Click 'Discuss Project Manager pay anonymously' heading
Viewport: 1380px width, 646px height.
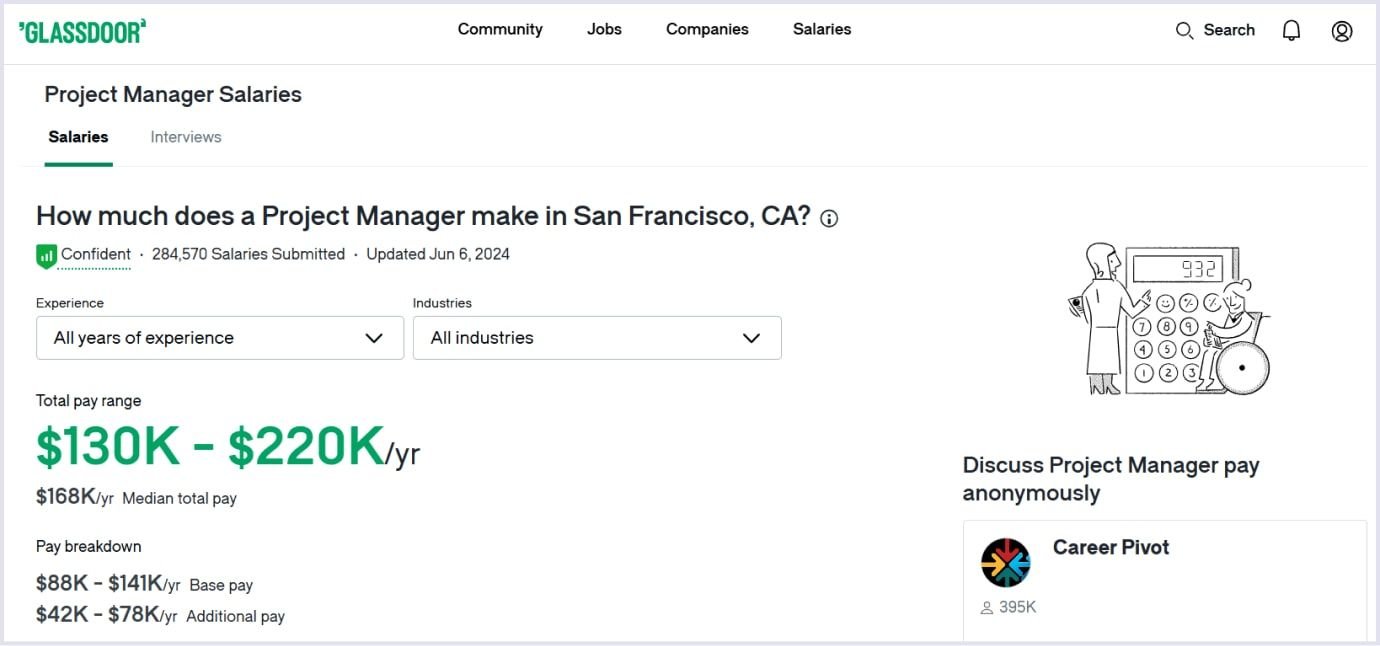(1111, 479)
